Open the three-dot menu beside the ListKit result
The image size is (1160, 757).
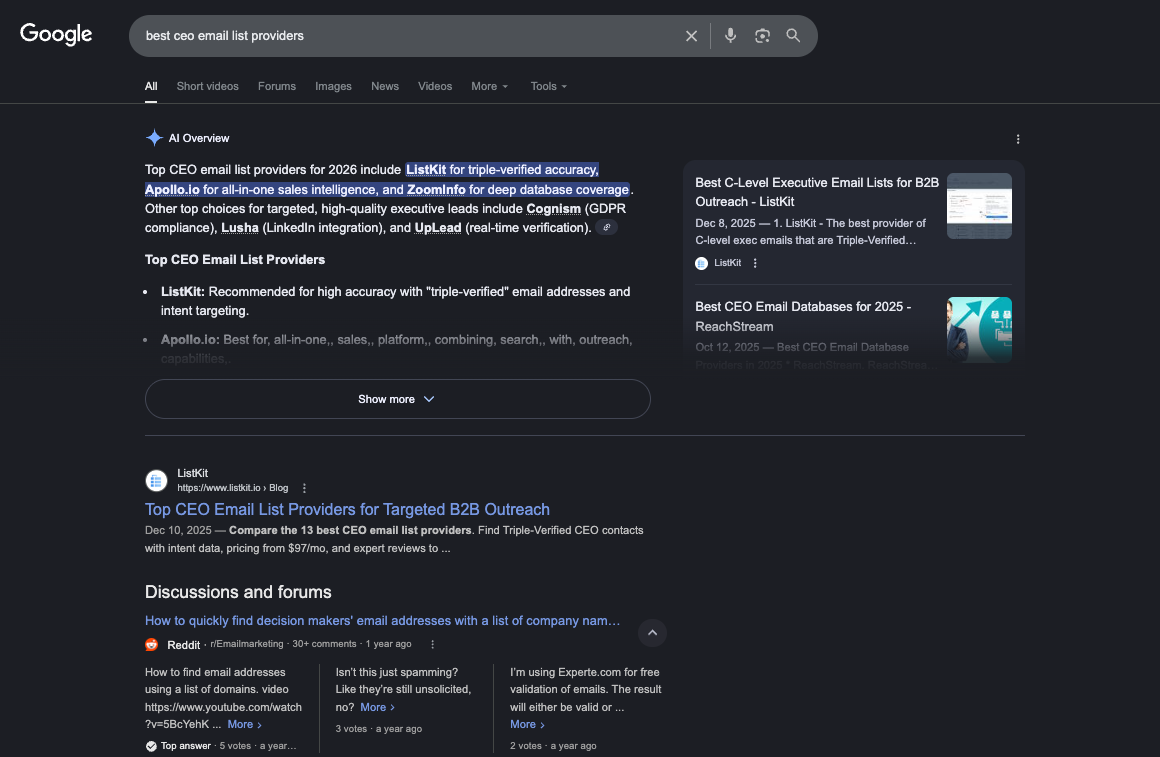(303, 487)
